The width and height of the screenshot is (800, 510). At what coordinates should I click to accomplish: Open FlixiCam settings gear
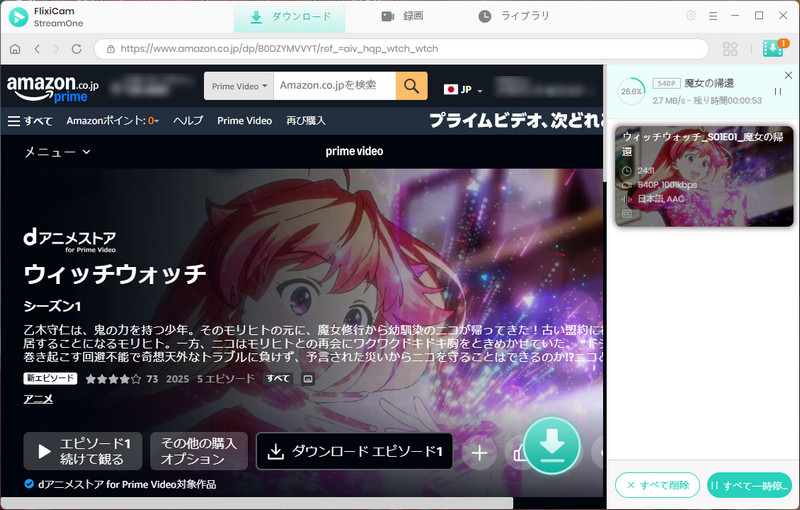(691, 16)
